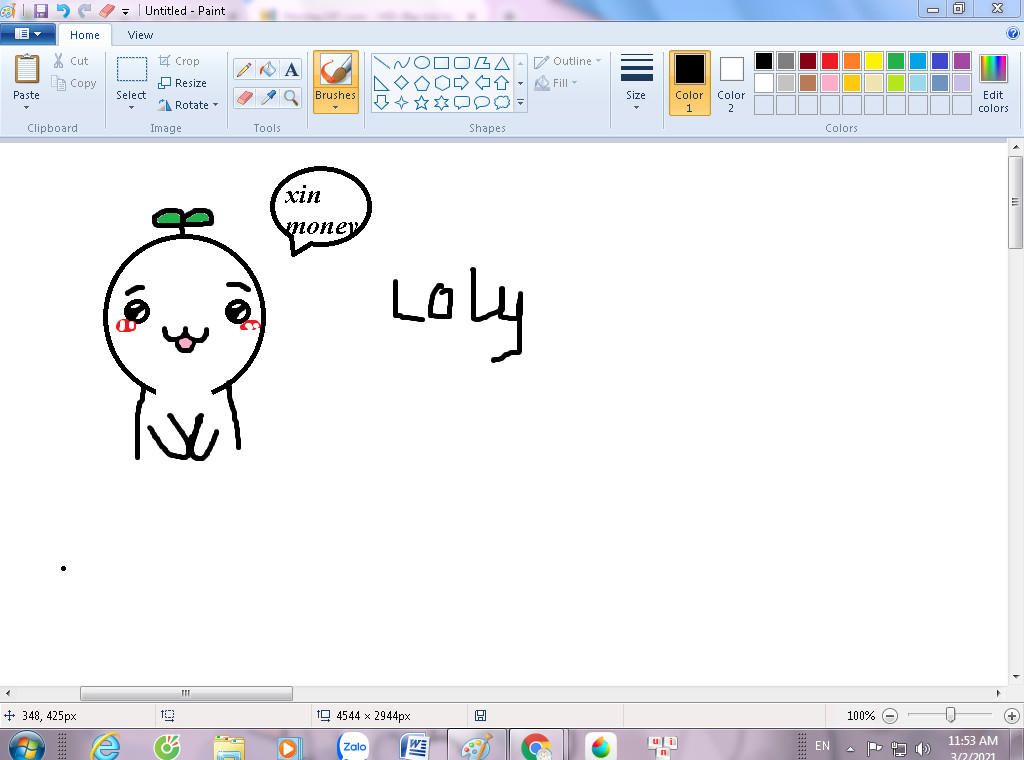
Task: Expand the Brushes dropdown arrow
Action: tap(336, 107)
